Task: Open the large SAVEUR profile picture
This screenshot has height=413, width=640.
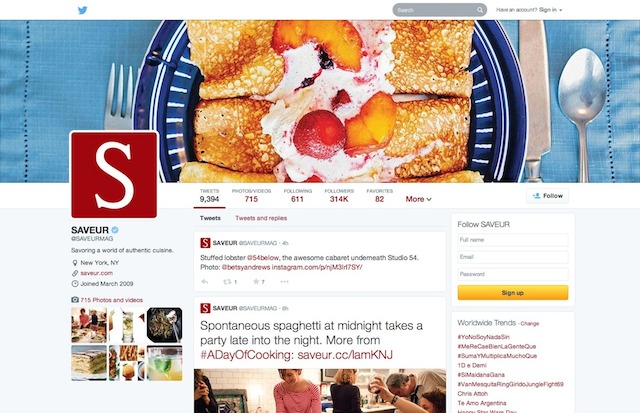Action: click(114, 174)
